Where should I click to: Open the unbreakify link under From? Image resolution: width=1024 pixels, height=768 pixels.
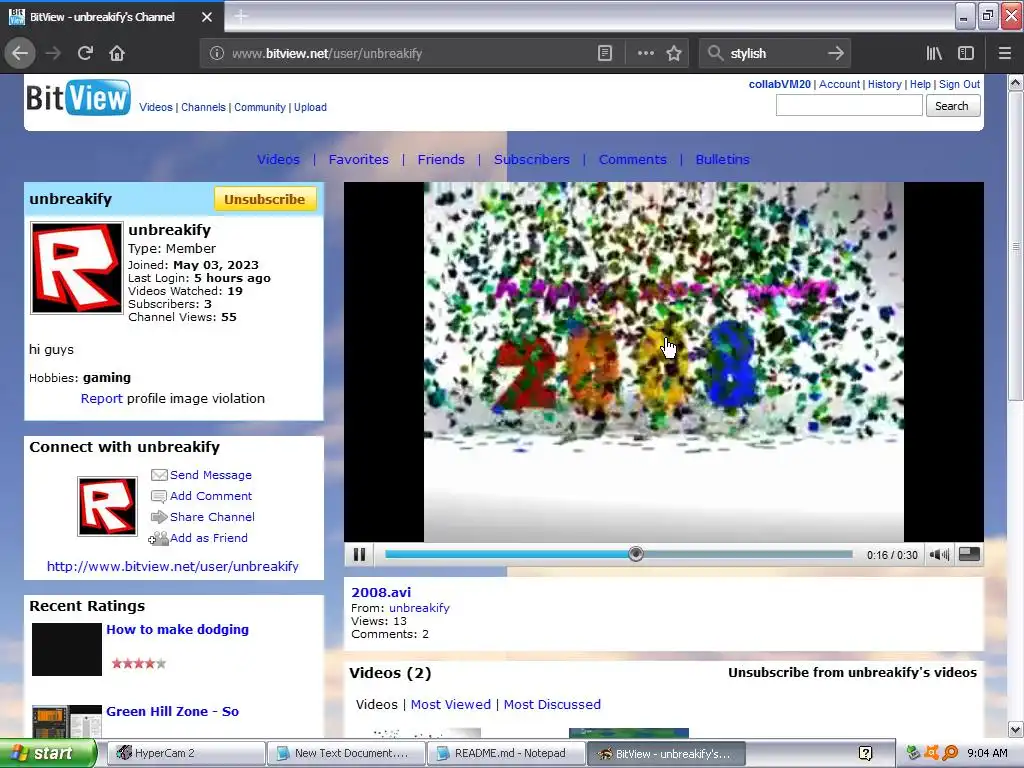419,608
